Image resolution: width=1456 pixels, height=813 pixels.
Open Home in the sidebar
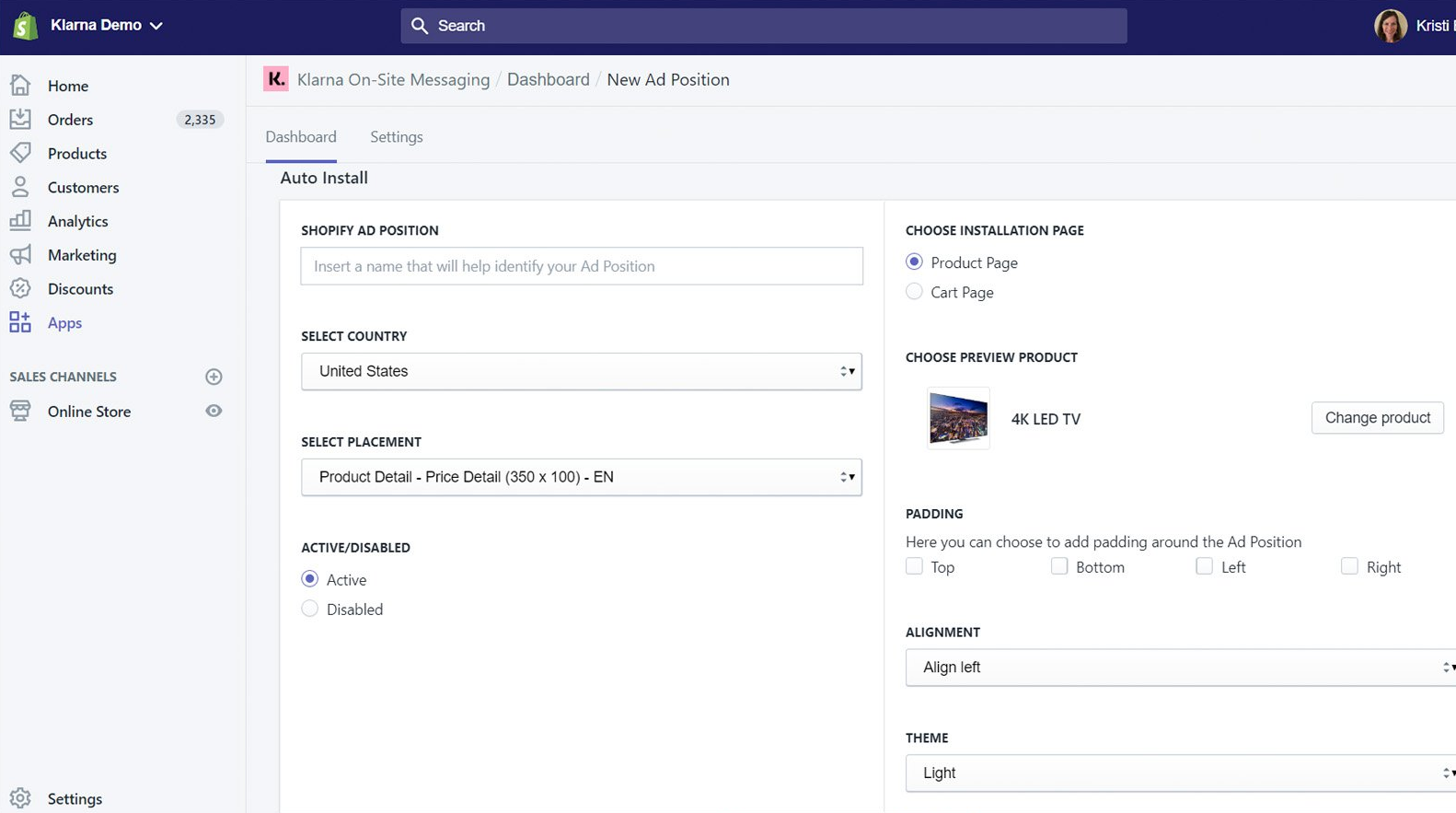coord(68,86)
